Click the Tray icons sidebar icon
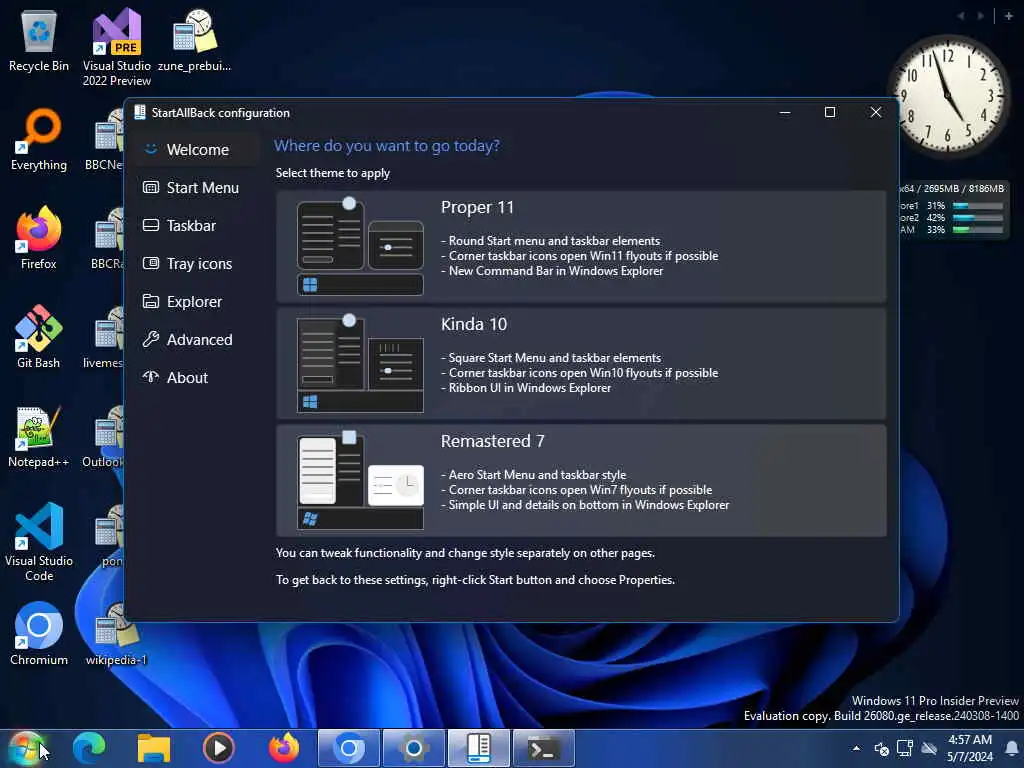Image resolution: width=1024 pixels, height=768 pixels. (x=151, y=263)
